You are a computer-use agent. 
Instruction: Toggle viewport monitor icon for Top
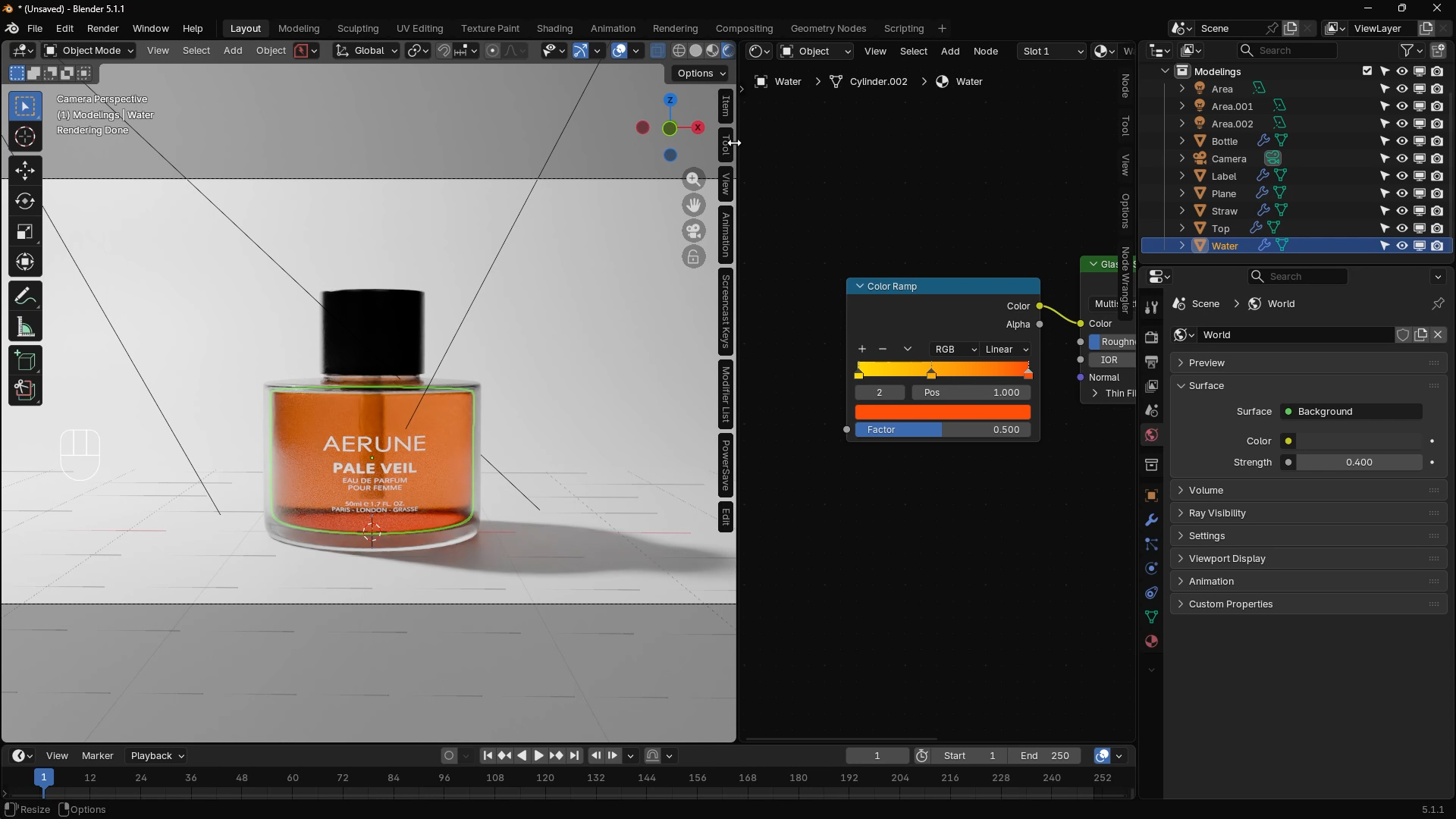point(1419,228)
